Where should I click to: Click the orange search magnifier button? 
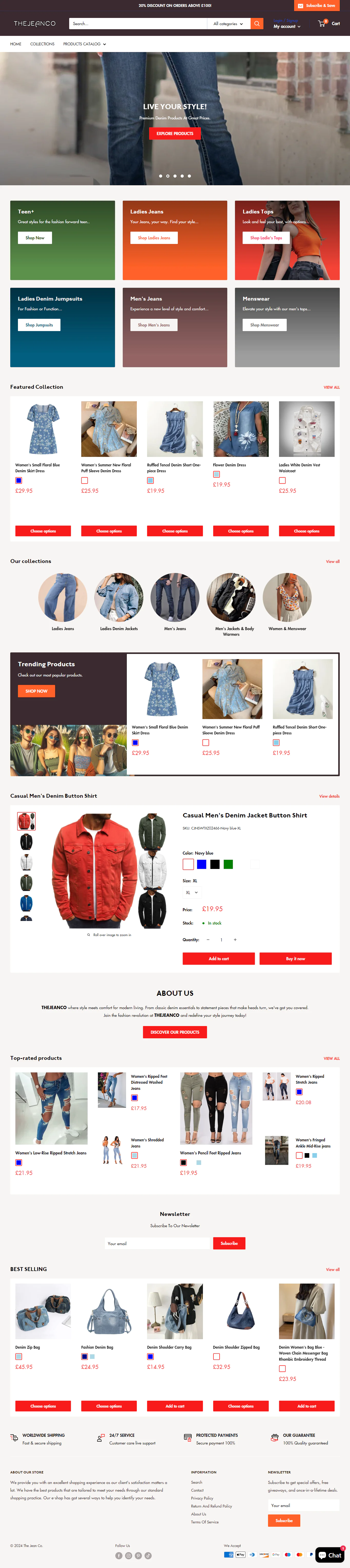pyautogui.click(x=257, y=24)
